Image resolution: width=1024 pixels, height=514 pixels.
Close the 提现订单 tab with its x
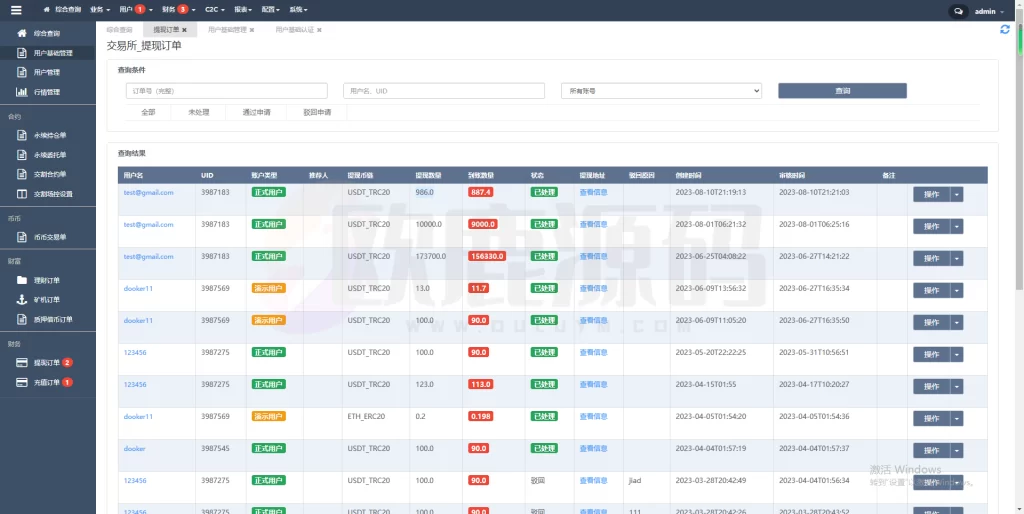click(x=184, y=30)
